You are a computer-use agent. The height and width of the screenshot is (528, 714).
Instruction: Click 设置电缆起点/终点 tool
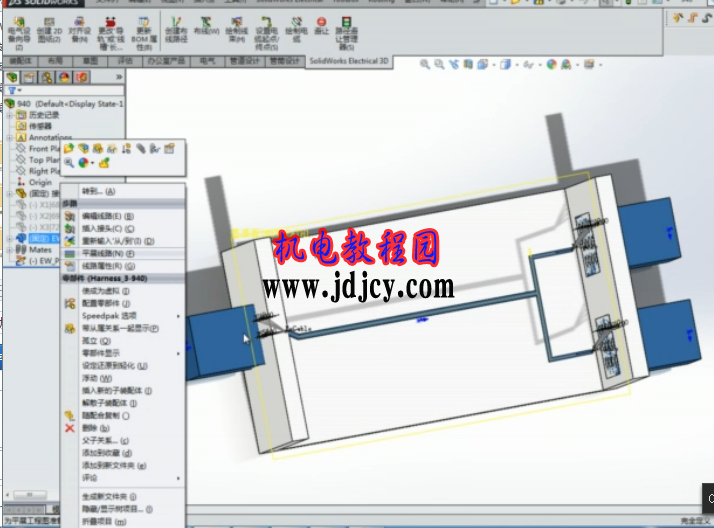click(x=266, y=33)
